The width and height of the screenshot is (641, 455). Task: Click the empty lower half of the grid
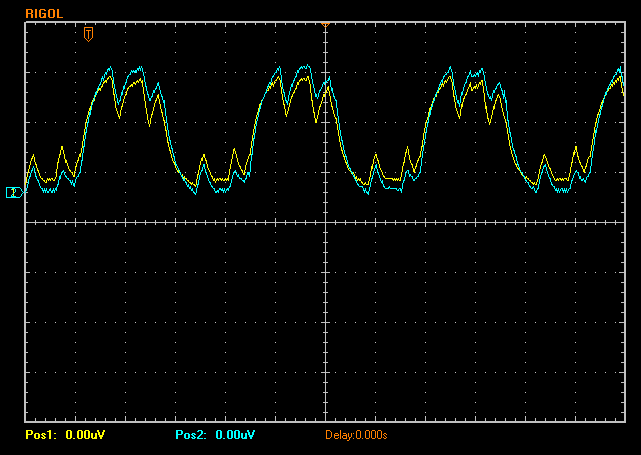tap(325, 323)
